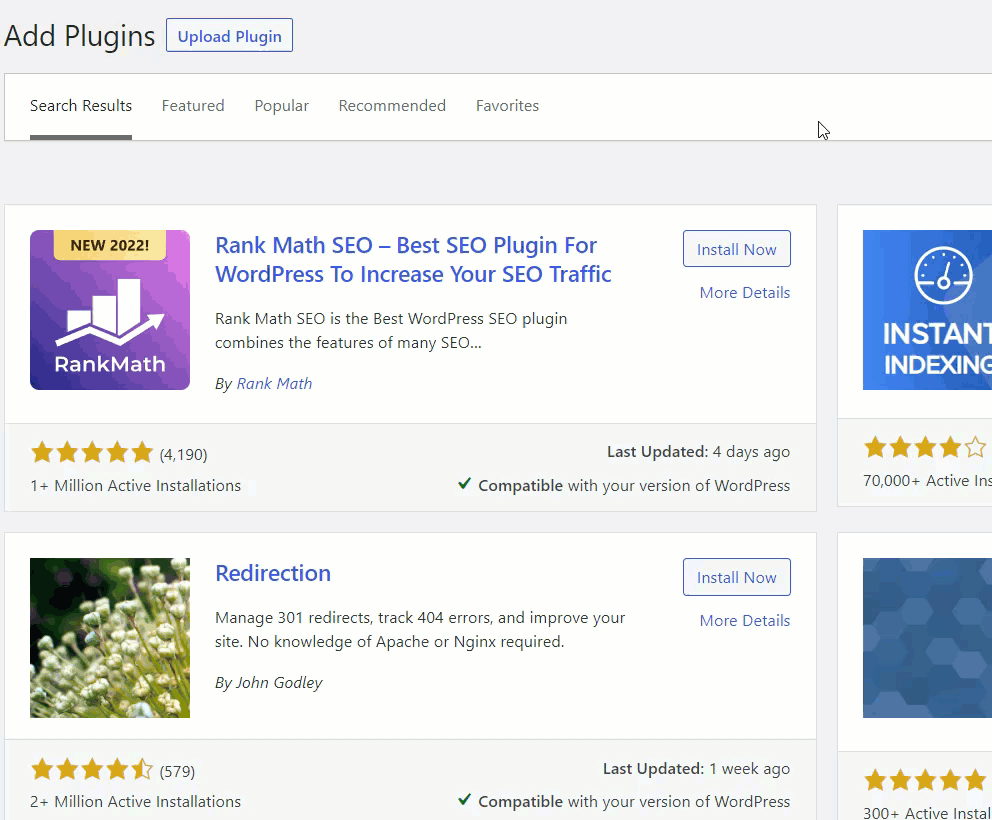Click Rank Math's five-star rating
Screen dimensions: 992x820
92,453
